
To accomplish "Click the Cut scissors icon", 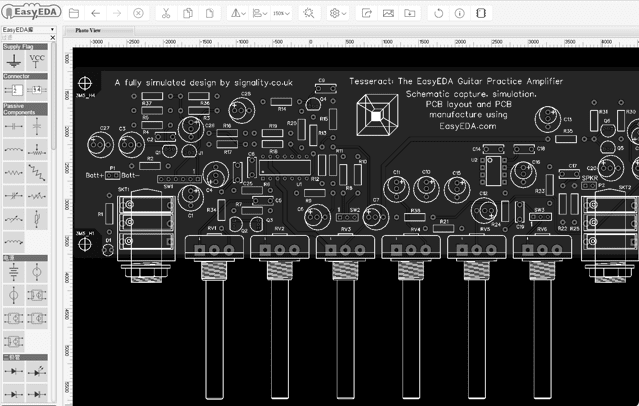I will (x=163, y=14).
